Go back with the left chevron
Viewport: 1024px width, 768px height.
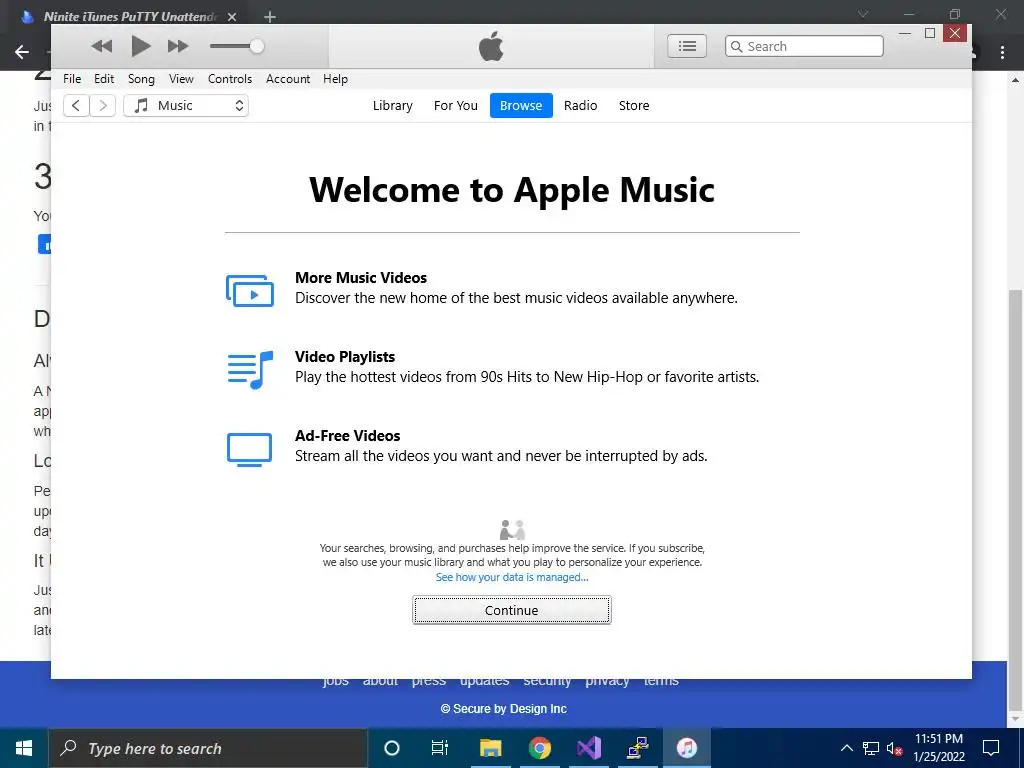76,106
